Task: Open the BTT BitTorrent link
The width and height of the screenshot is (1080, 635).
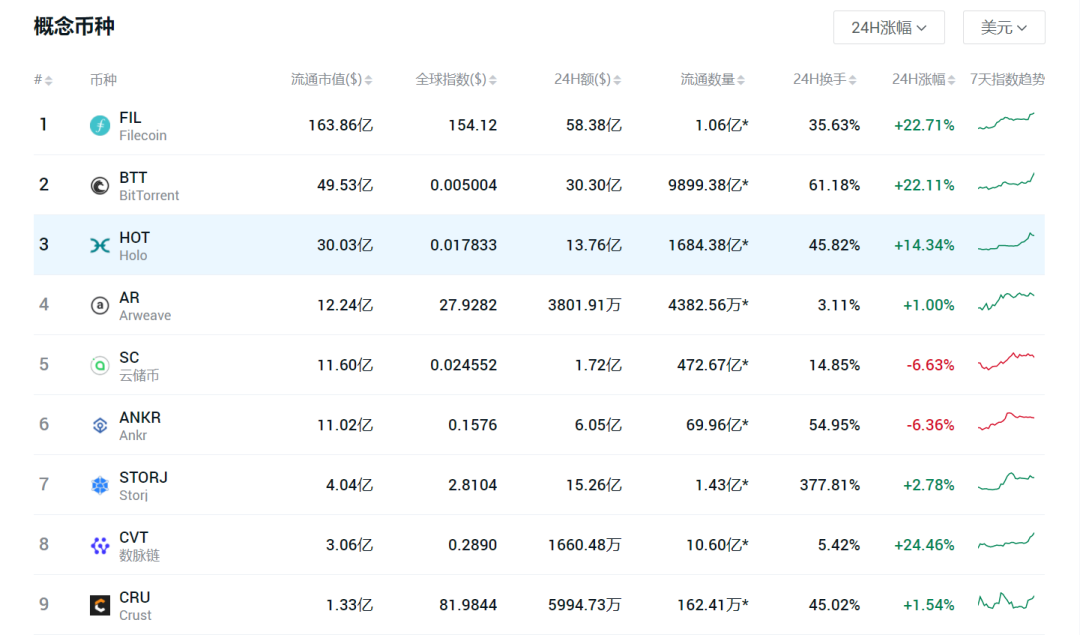Action: [149, 186]
